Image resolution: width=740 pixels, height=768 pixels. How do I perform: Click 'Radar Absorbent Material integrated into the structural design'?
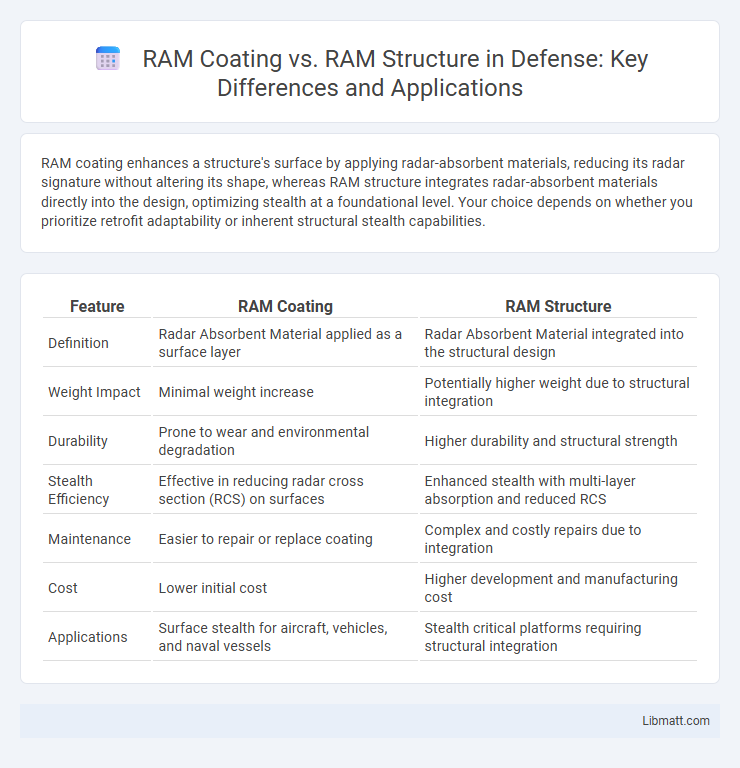pos(553,343)
